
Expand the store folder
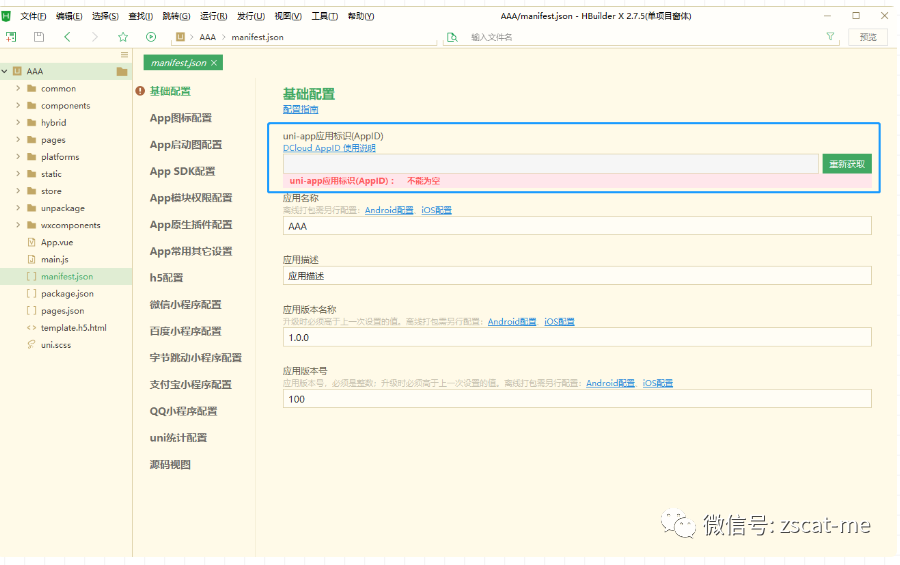18,191
